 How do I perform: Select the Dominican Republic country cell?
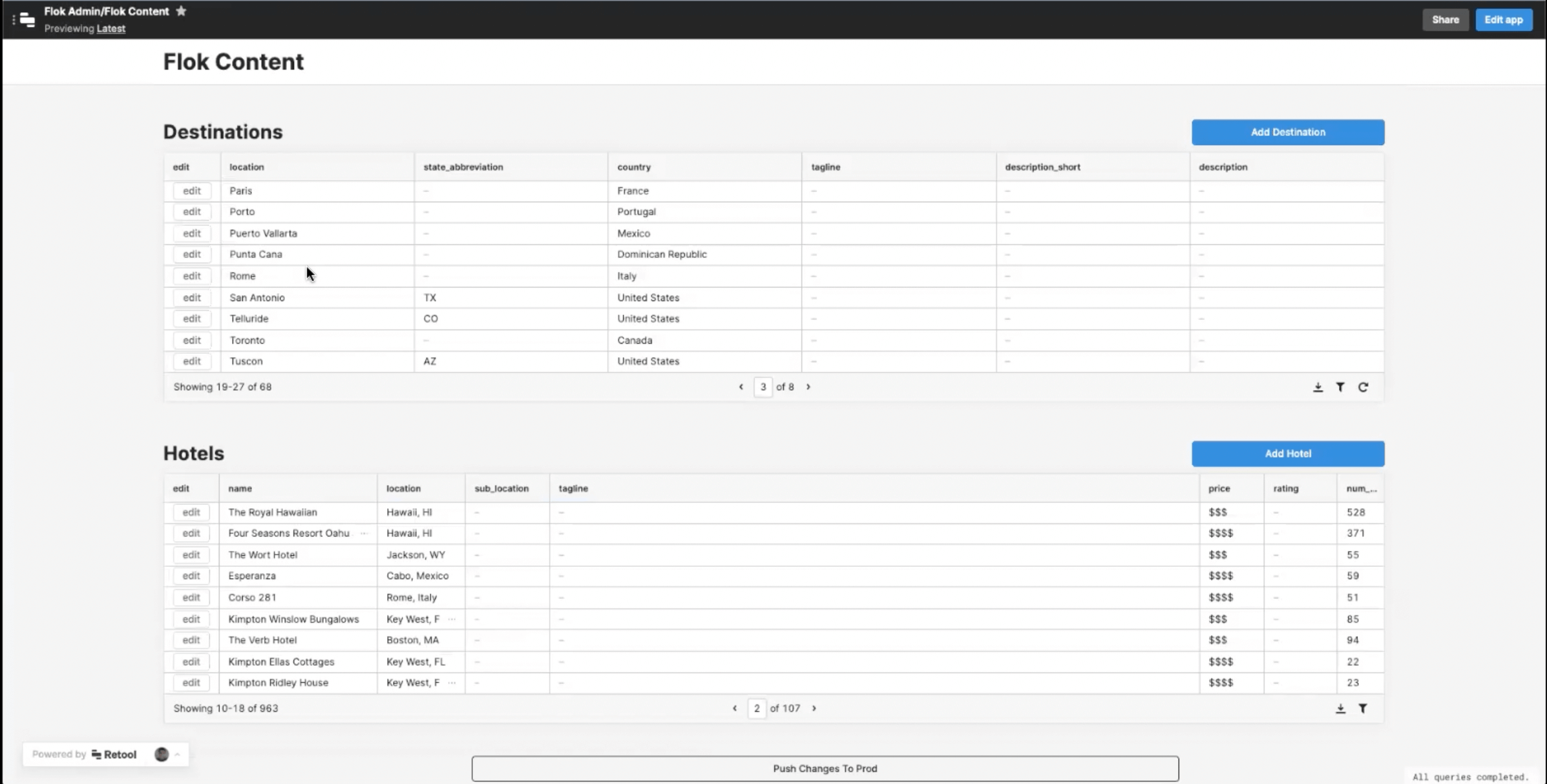705,254
